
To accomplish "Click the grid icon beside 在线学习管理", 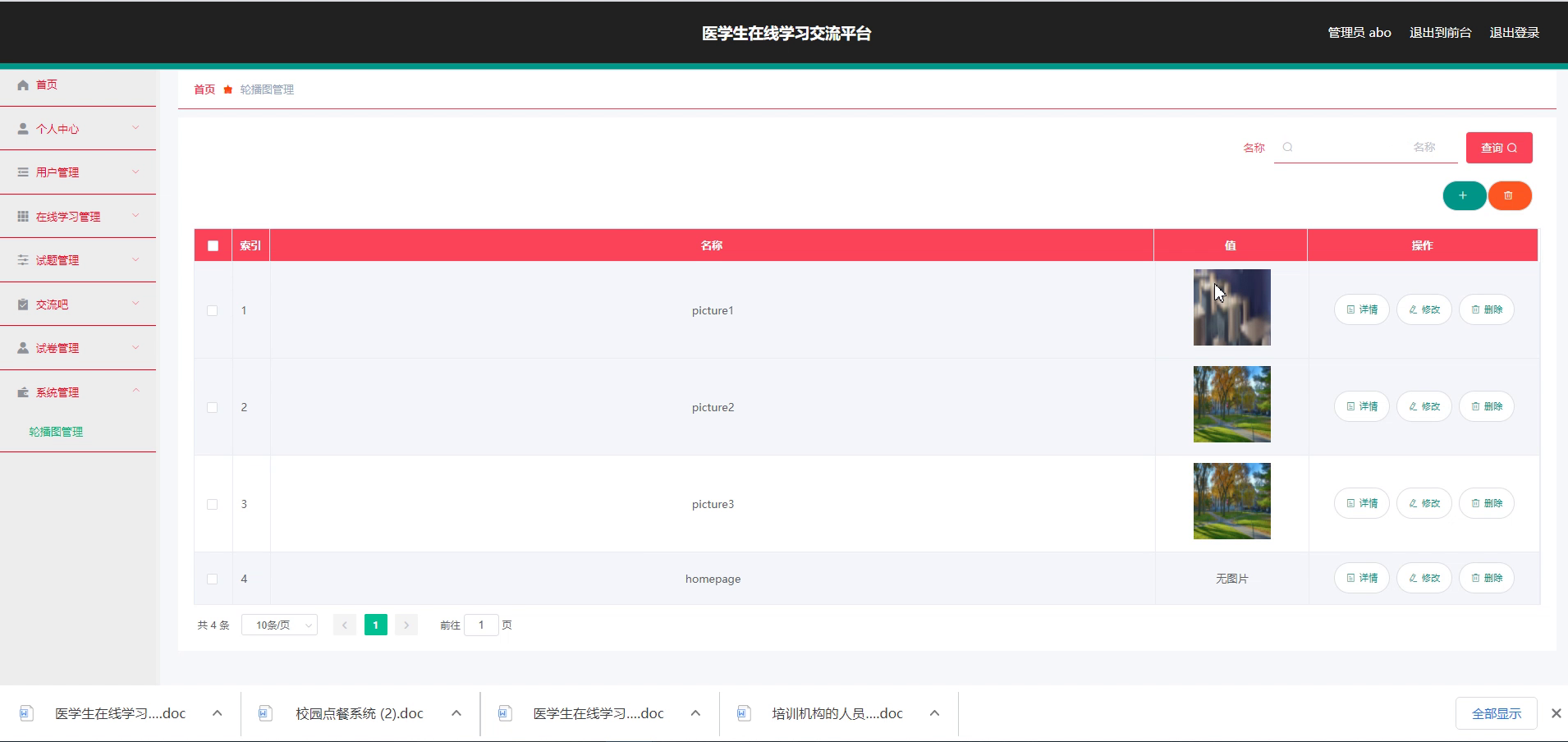I will coord(23,217).
